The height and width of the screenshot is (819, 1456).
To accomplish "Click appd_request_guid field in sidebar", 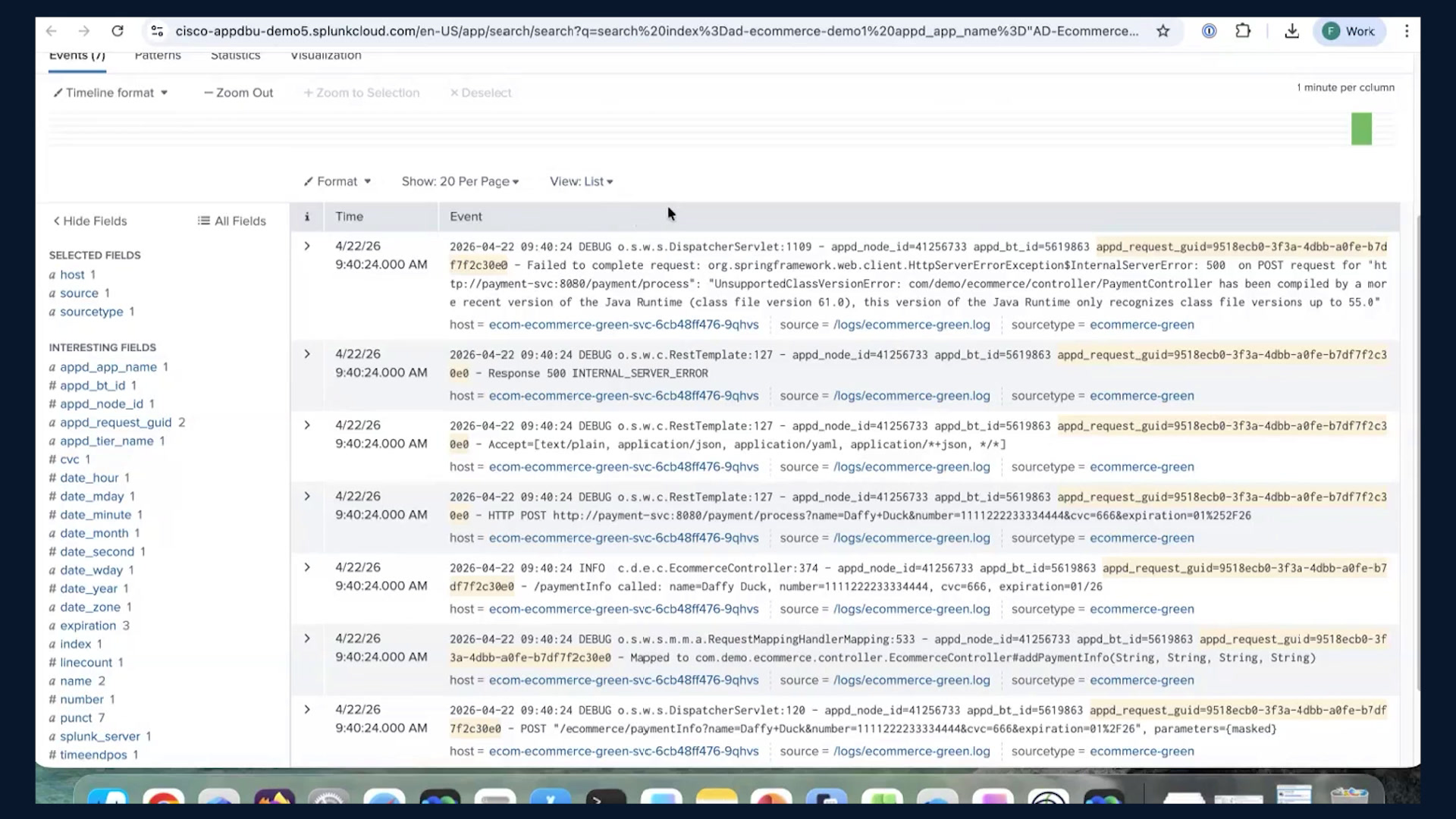I will [116, 422].
